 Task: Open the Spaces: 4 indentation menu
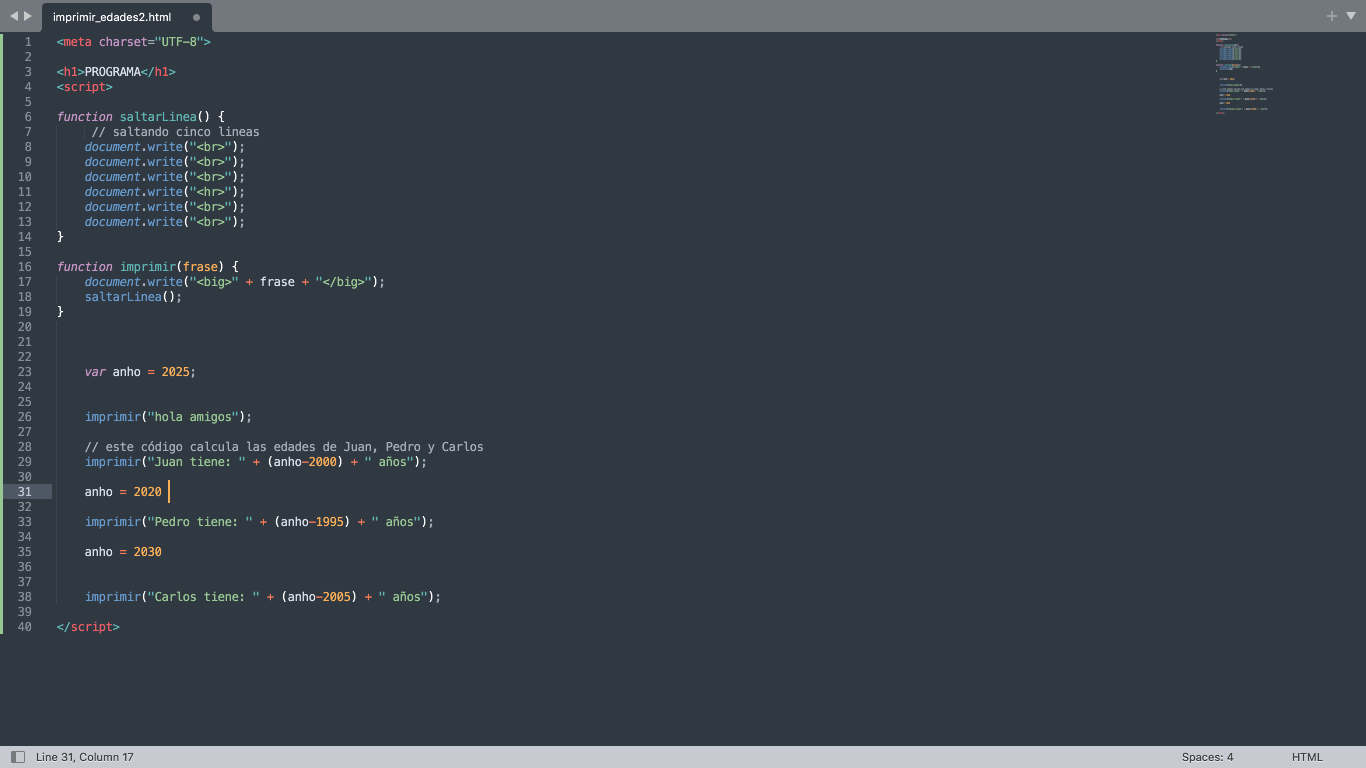pyautogui.click(x=1207, y=757)
